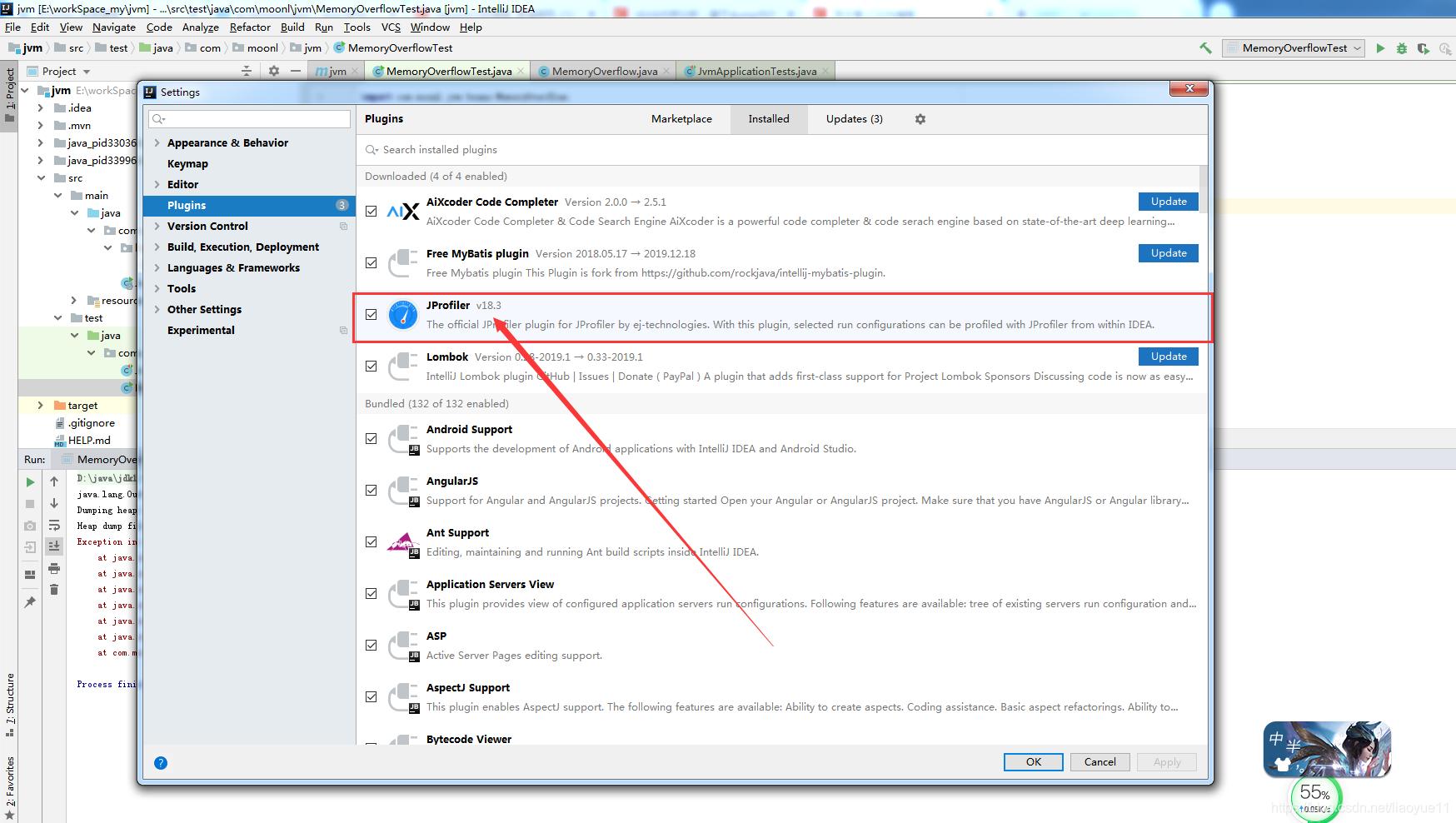Click the Settings help question-mark icon

click(x=161, y=763)
